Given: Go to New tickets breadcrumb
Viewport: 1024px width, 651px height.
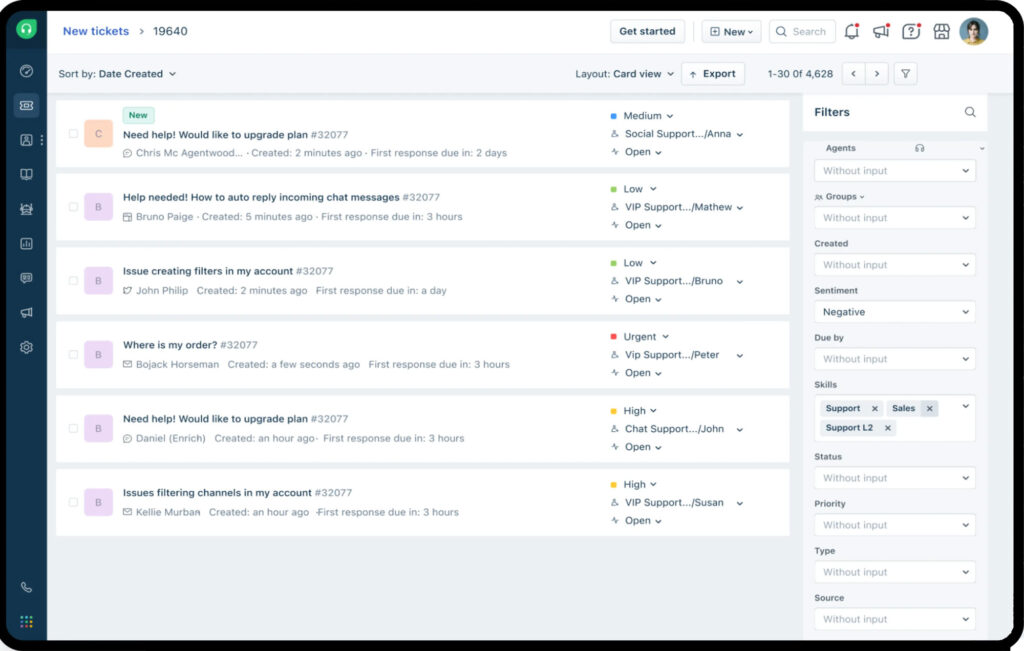Looking at the screenshot, I should [95, 31].
